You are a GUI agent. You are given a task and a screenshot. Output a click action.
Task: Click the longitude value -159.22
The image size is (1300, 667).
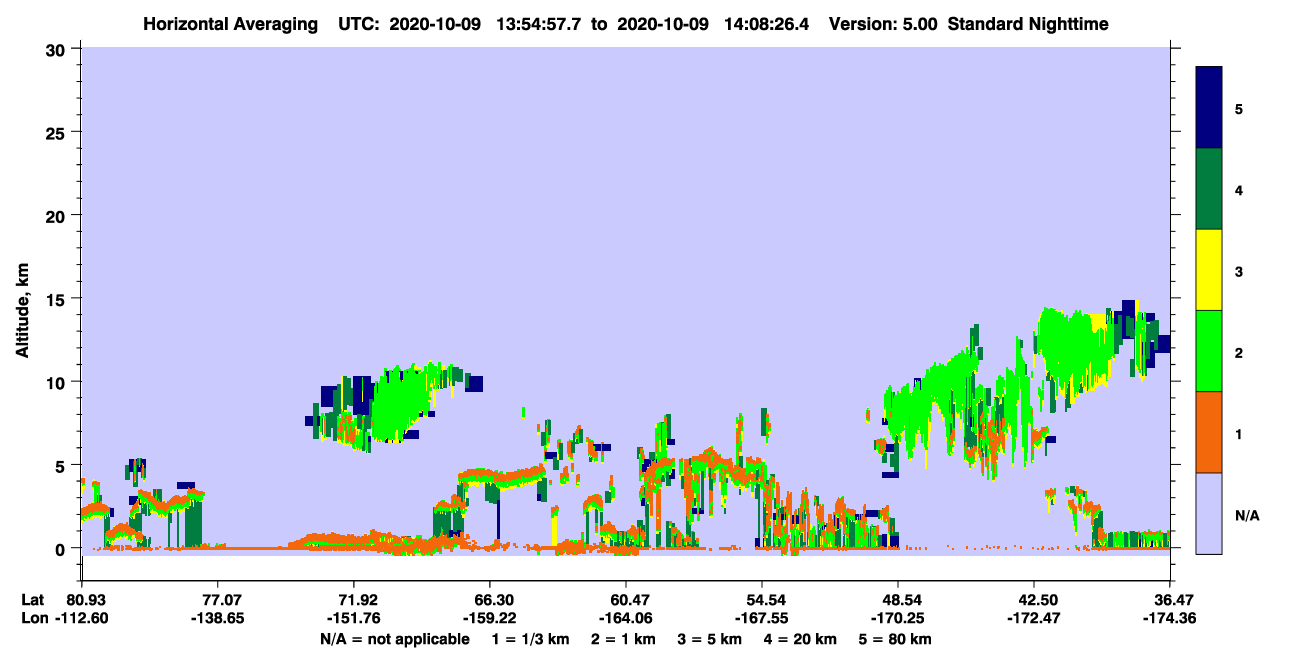coord(490,618)
